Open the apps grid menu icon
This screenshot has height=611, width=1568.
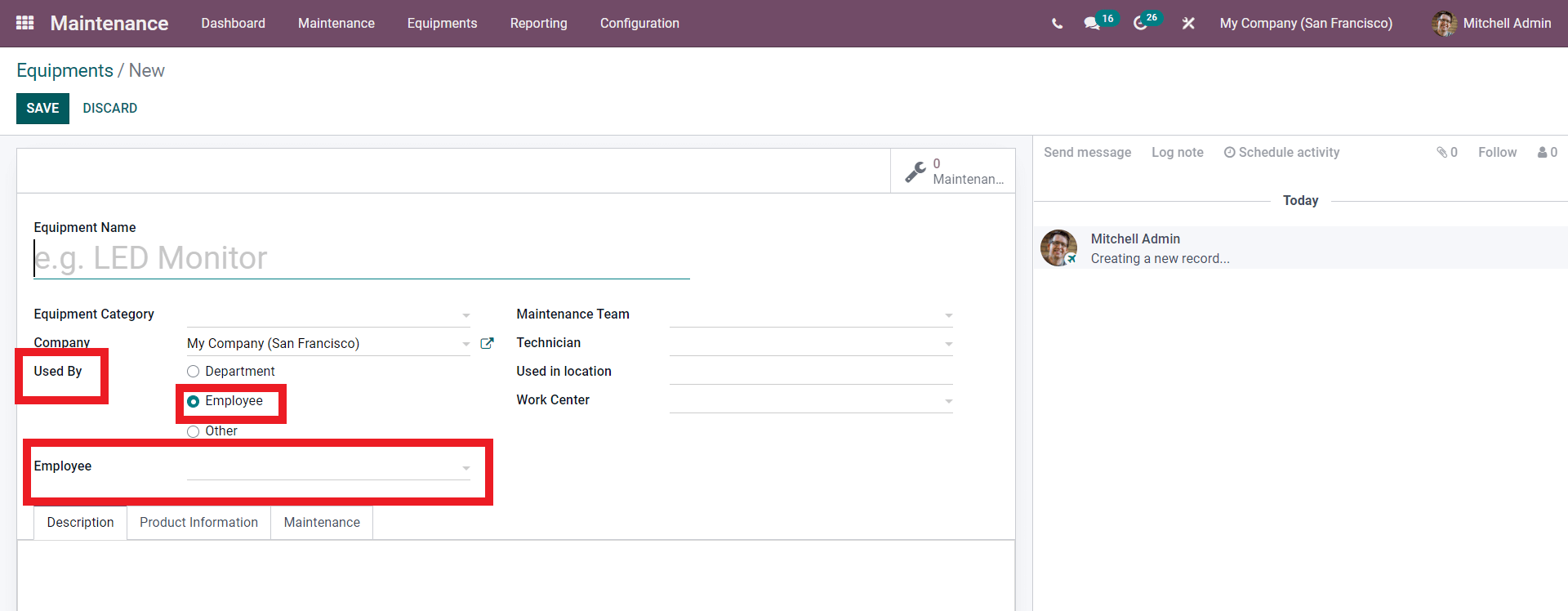click(x=24, y=23)
